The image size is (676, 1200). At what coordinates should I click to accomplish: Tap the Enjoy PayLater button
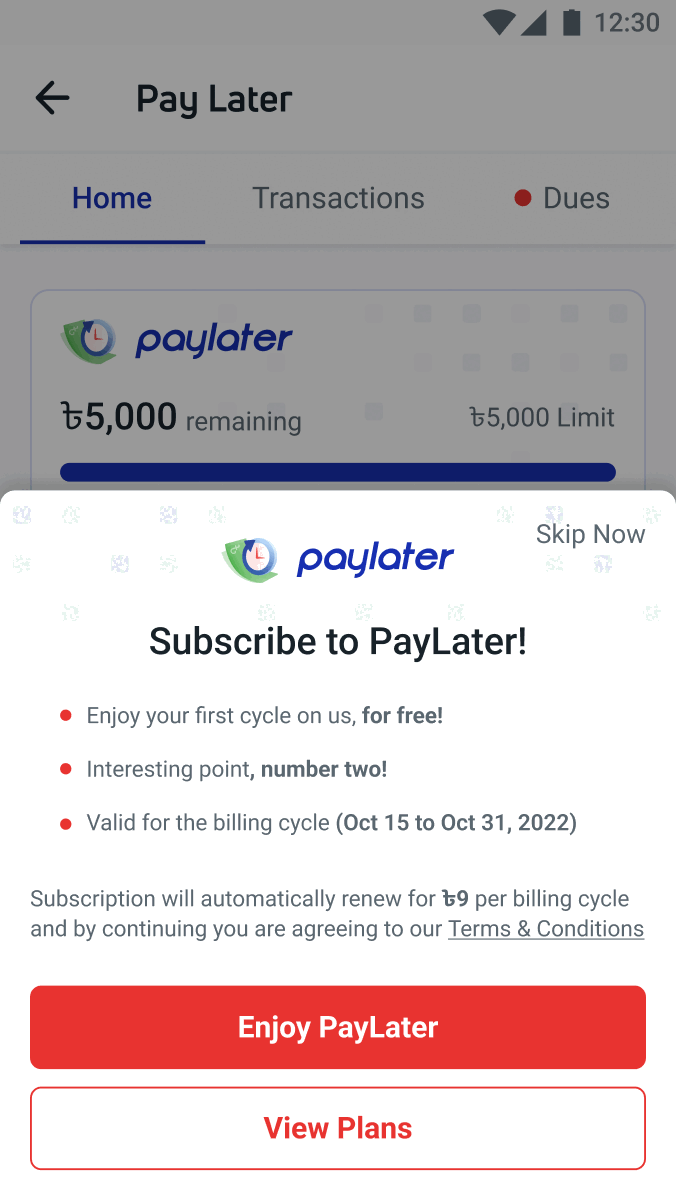point(338,1027)
